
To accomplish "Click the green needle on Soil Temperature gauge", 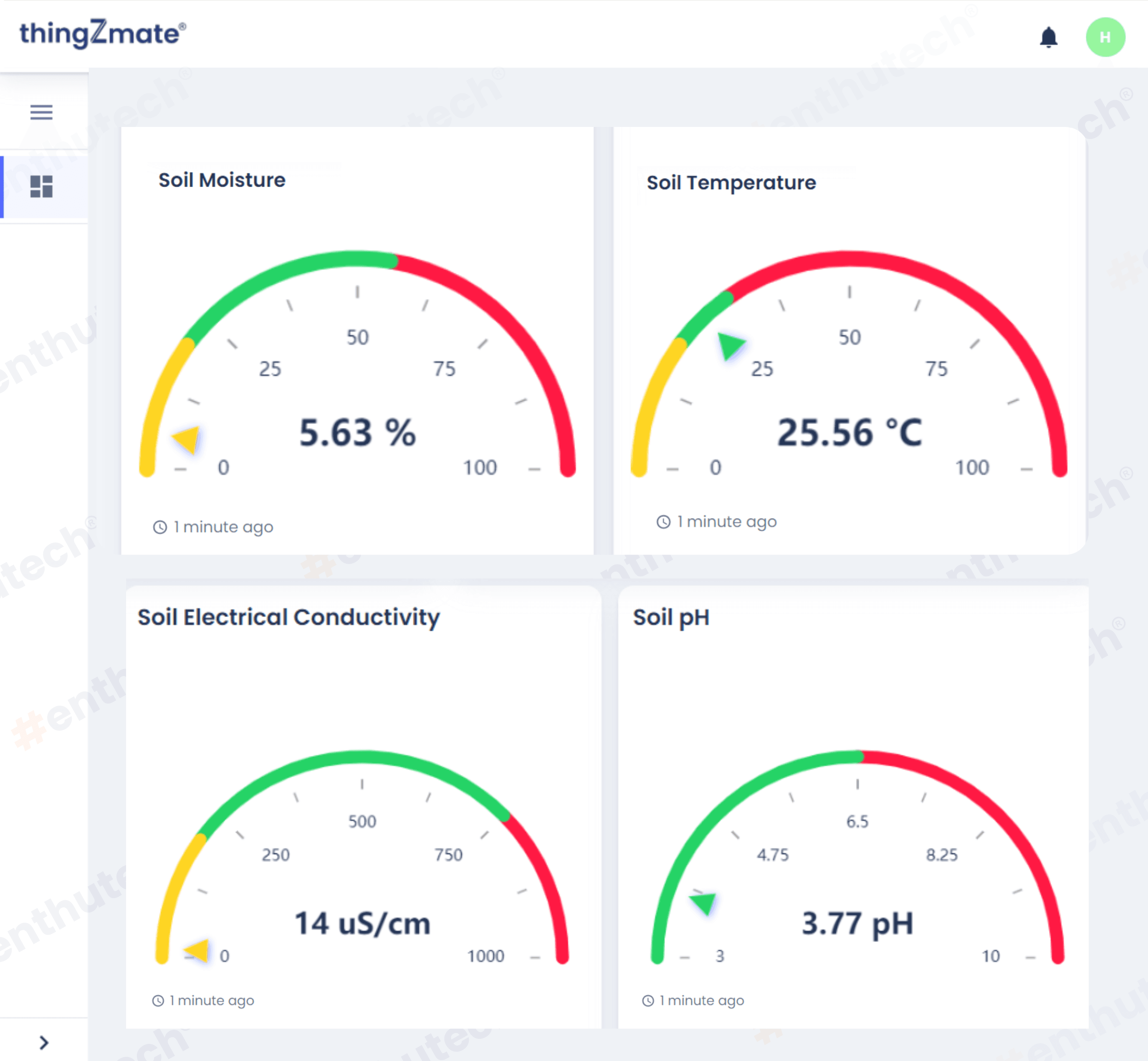I will (x=730, y=346).
